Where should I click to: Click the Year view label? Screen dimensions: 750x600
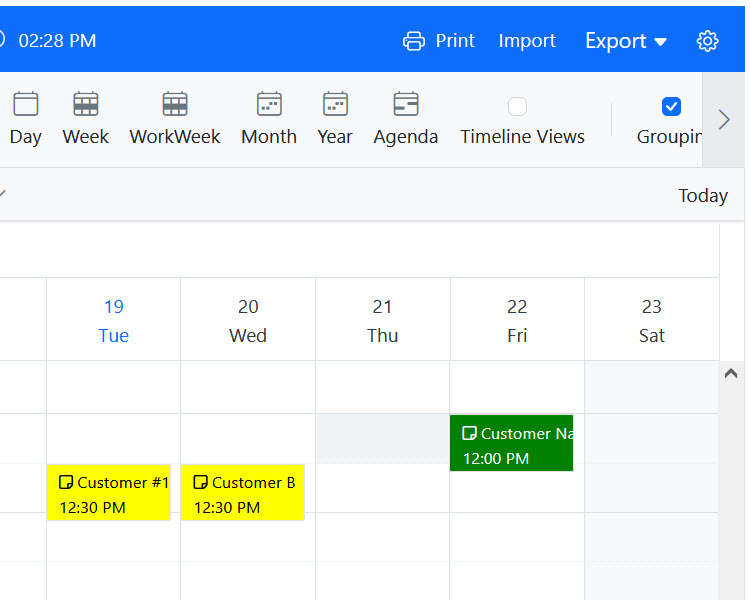pos(335,137)
